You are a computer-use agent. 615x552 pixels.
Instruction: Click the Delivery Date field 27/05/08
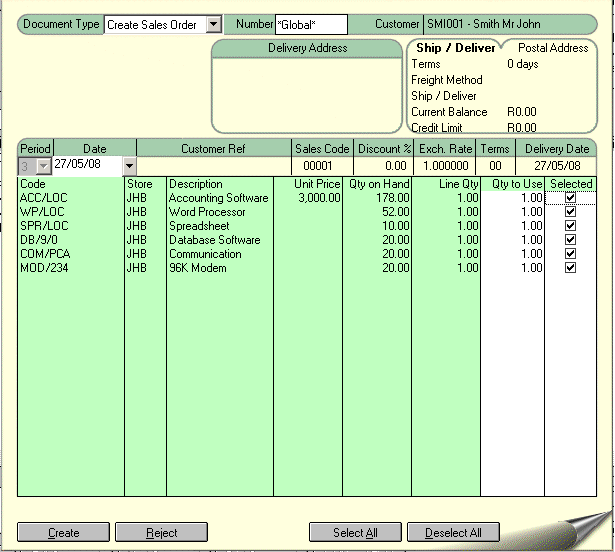coord(556,166)
